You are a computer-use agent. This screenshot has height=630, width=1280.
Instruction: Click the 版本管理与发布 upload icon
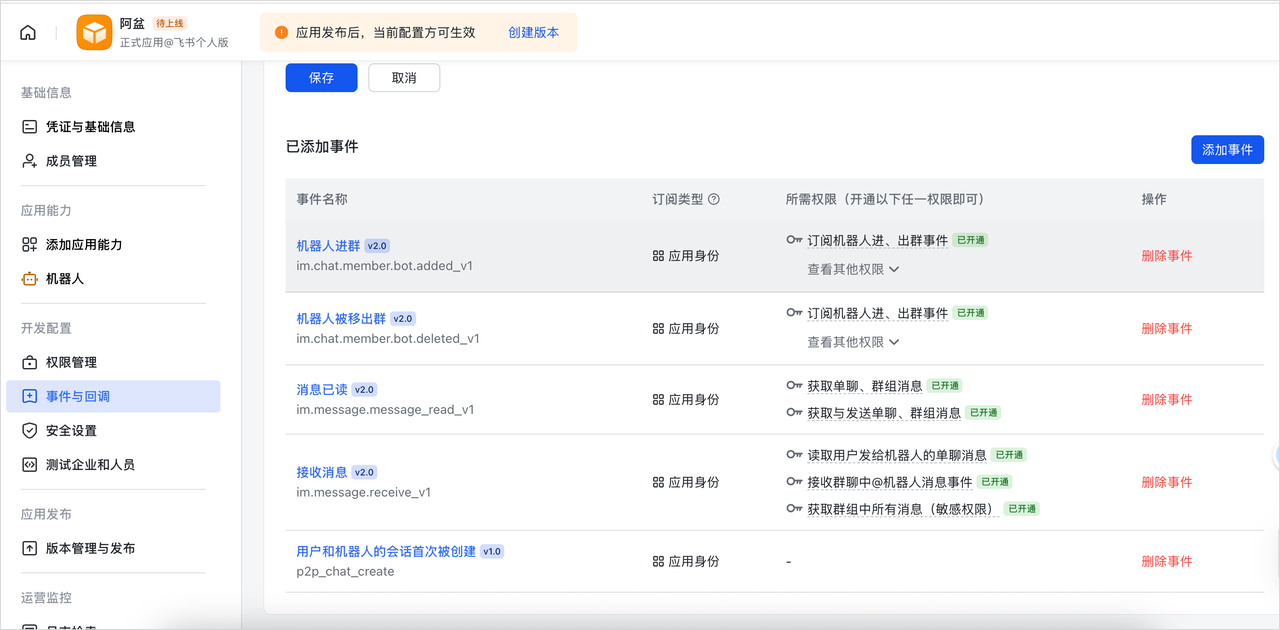(x=29, y=549)
